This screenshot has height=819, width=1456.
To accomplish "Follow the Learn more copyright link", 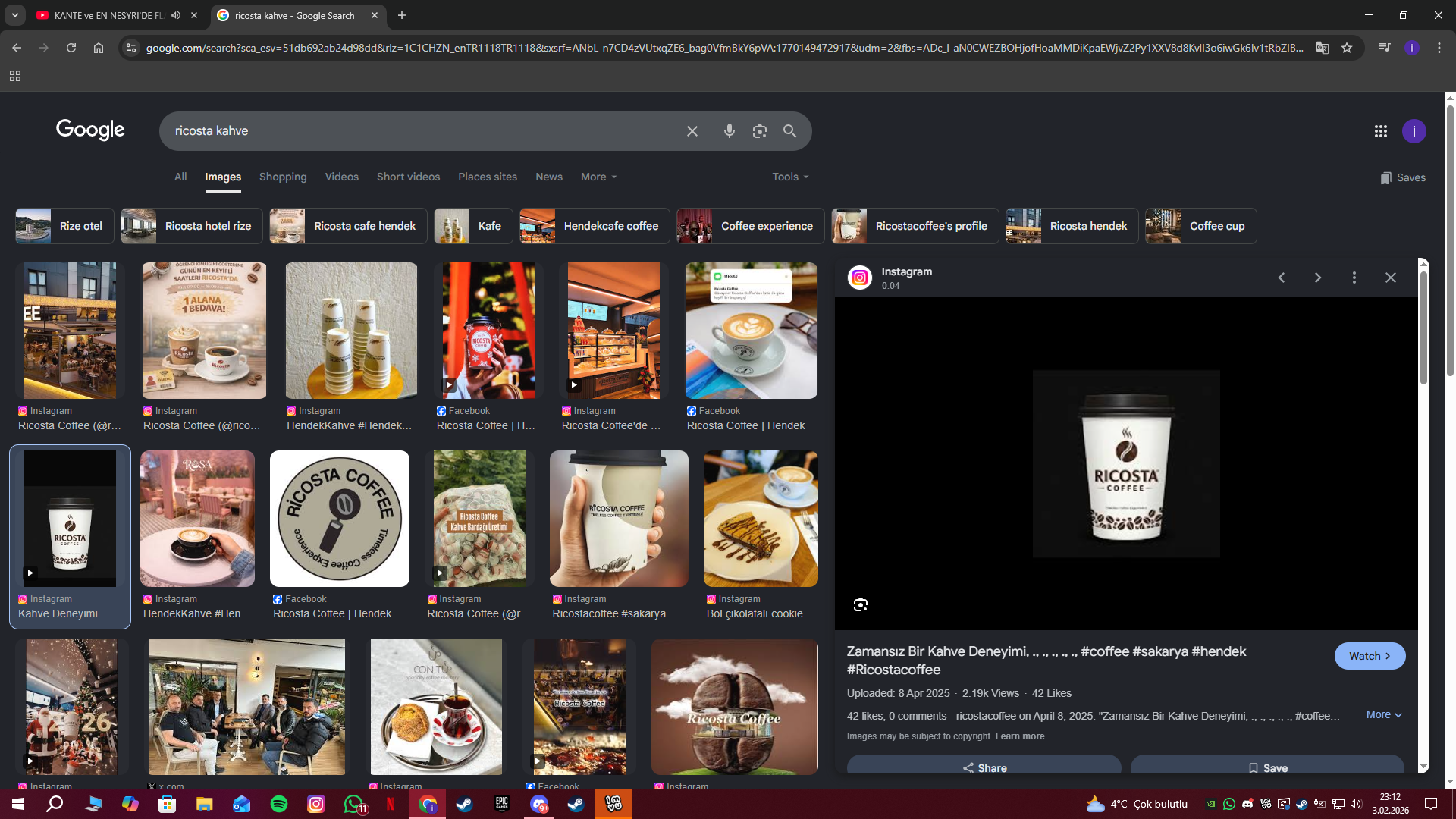I will coord(1019,736).
